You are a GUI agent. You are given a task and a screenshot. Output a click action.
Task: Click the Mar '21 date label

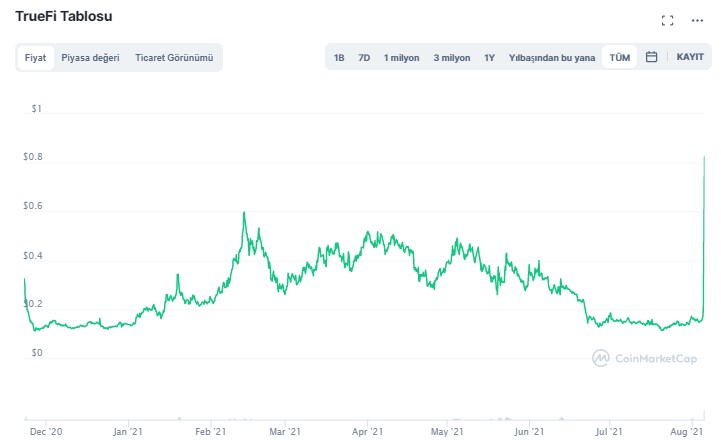(x=285, y=432)
